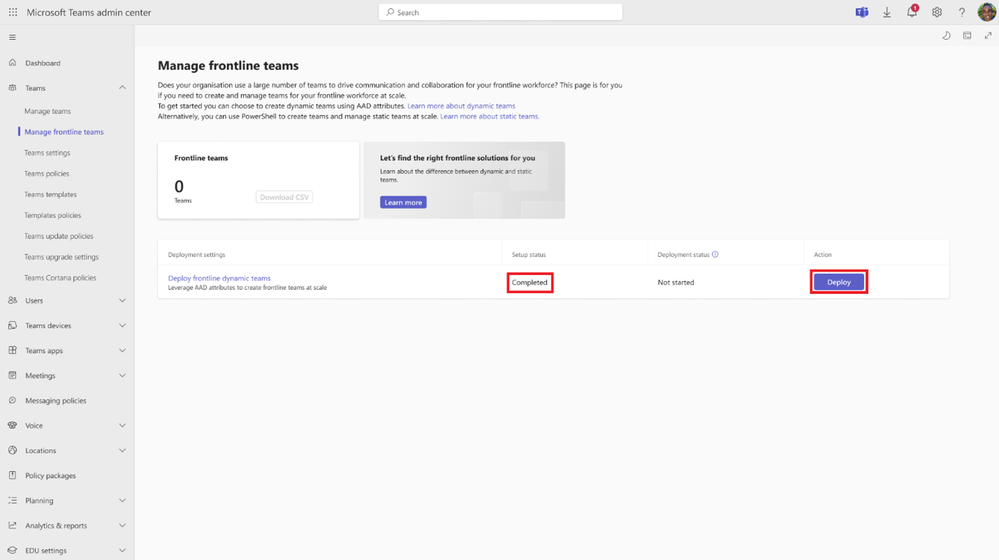Click the Teams devices icon
The height and width of the screenshot is (560, 999).
tap(12, 326)
